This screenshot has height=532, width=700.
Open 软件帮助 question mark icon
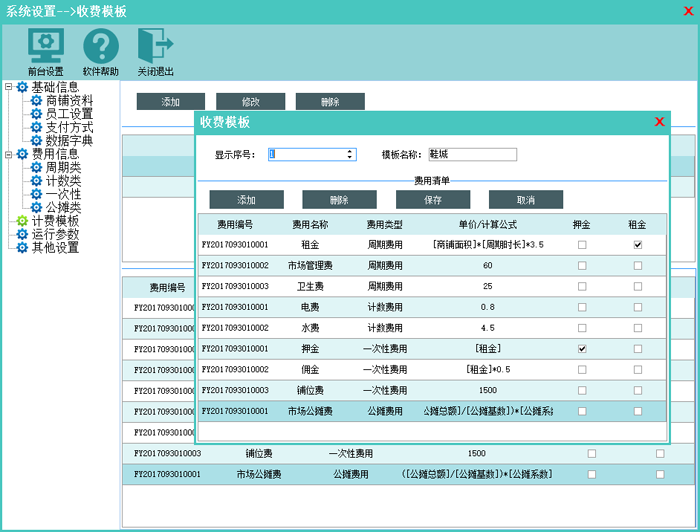[100, 45]
